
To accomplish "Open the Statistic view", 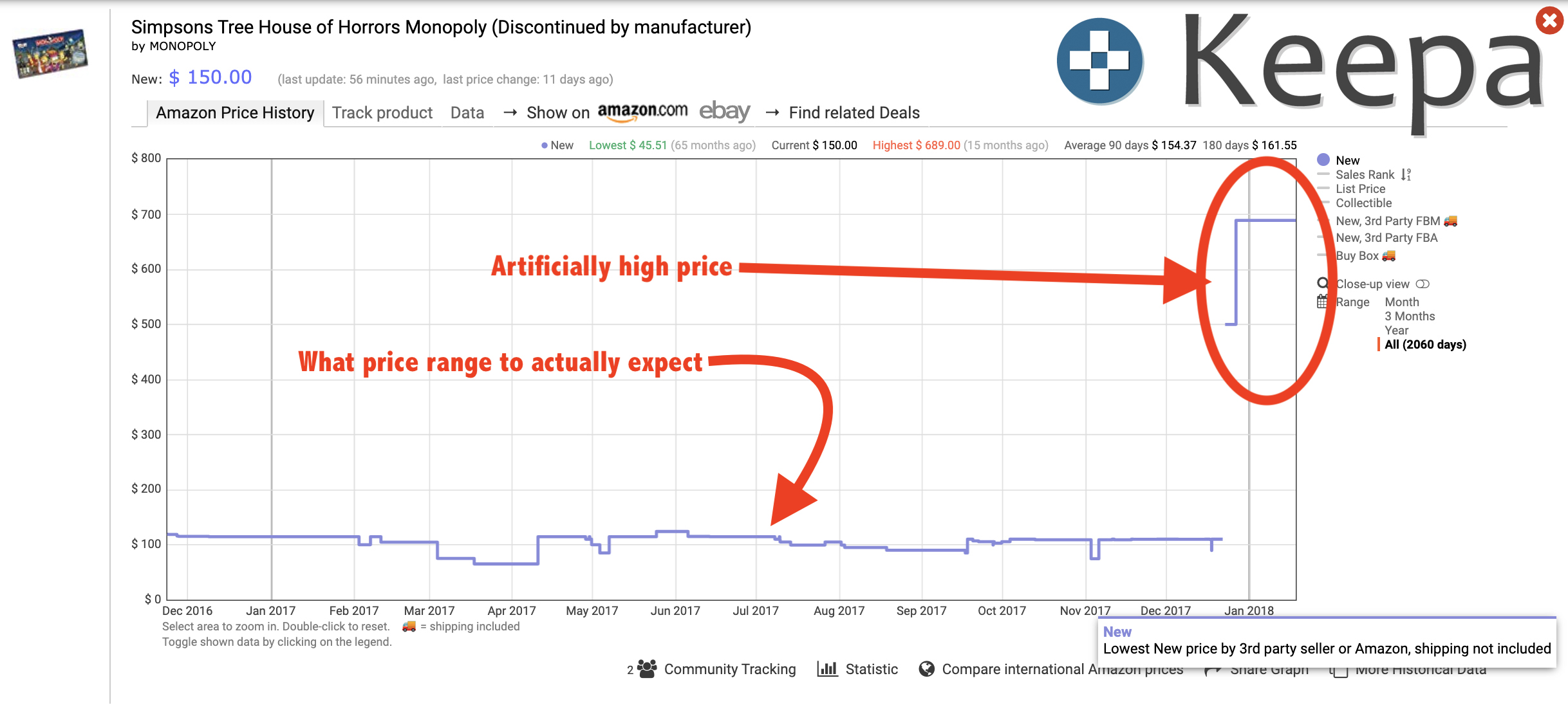I will pos(872,669).
